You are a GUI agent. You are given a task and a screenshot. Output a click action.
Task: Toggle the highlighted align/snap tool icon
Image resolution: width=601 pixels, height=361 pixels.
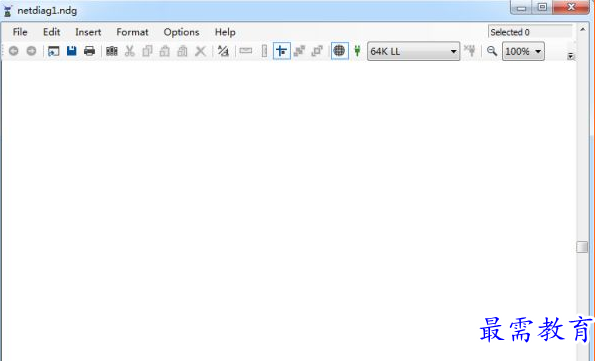coord(282,51)
